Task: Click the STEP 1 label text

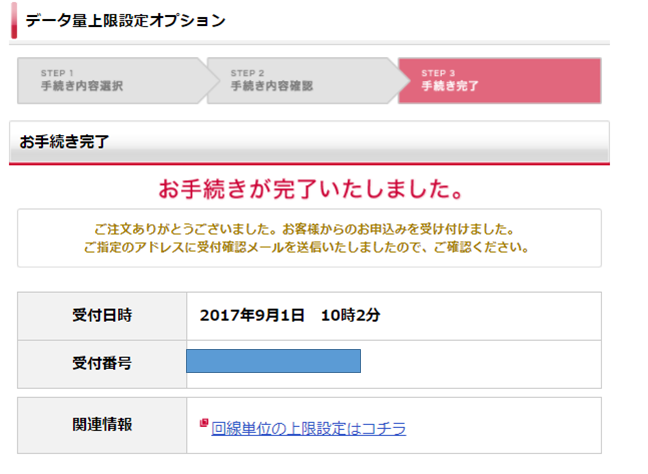Action: pyautogui.click(x=57, y=73)
